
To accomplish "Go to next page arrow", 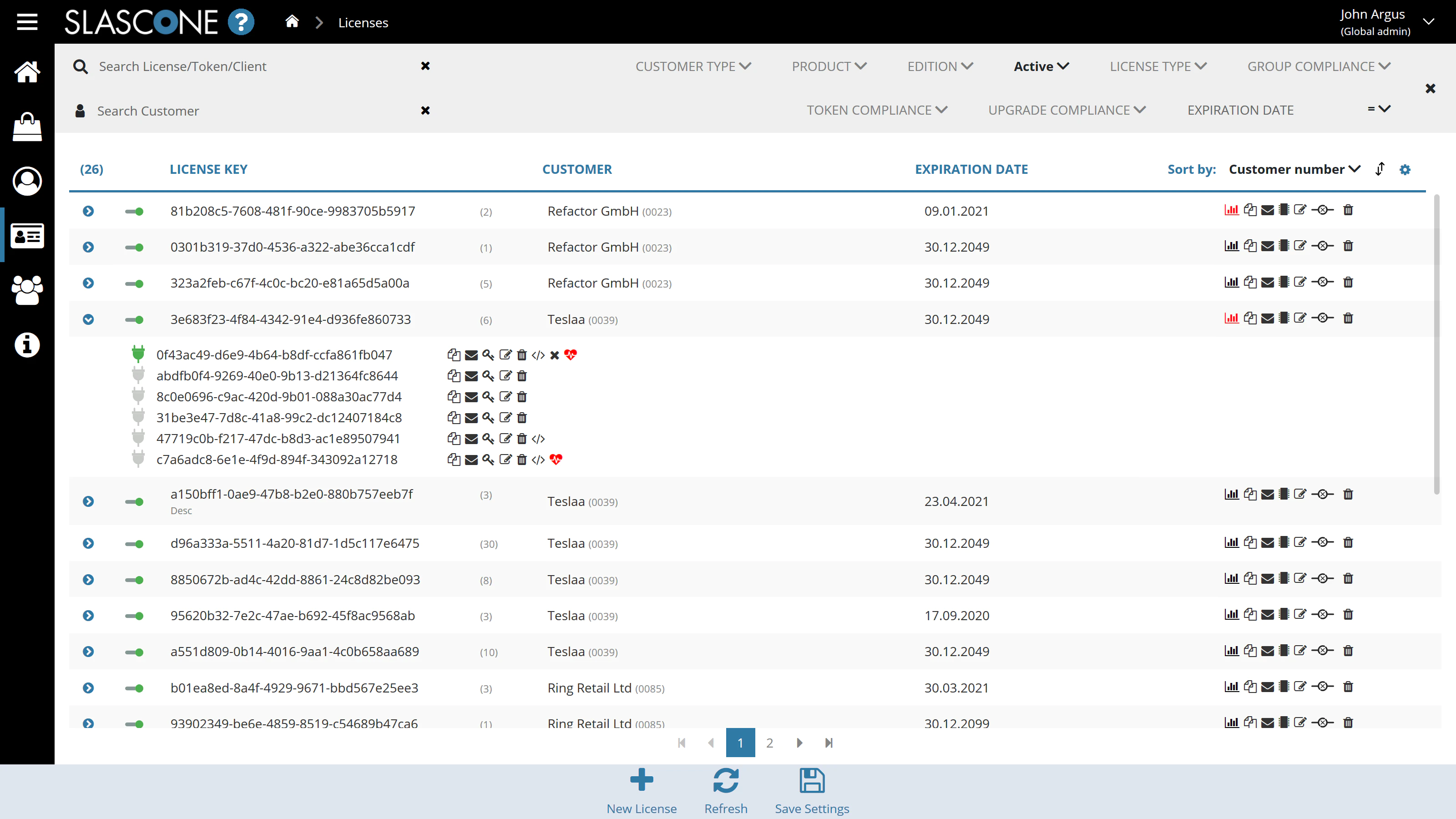I will 799,743.
